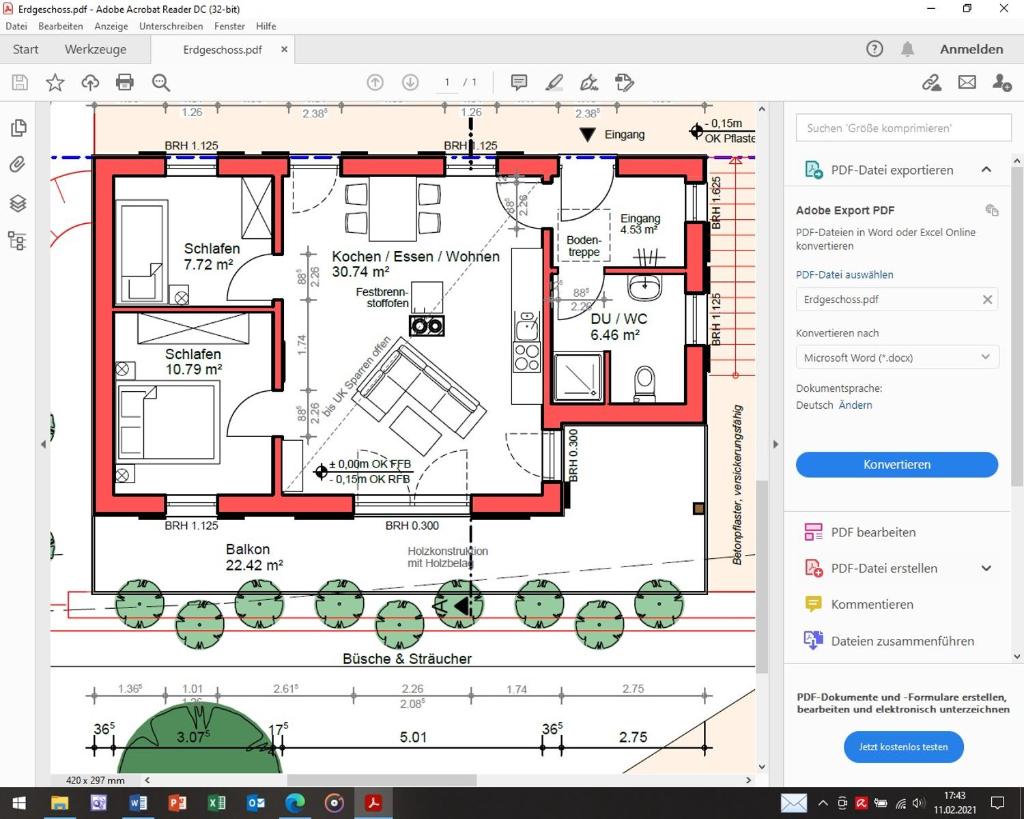Viewport: 1024px width, 819px height.
Task: Click the Konvertieren button
Action: coord(897,464)
